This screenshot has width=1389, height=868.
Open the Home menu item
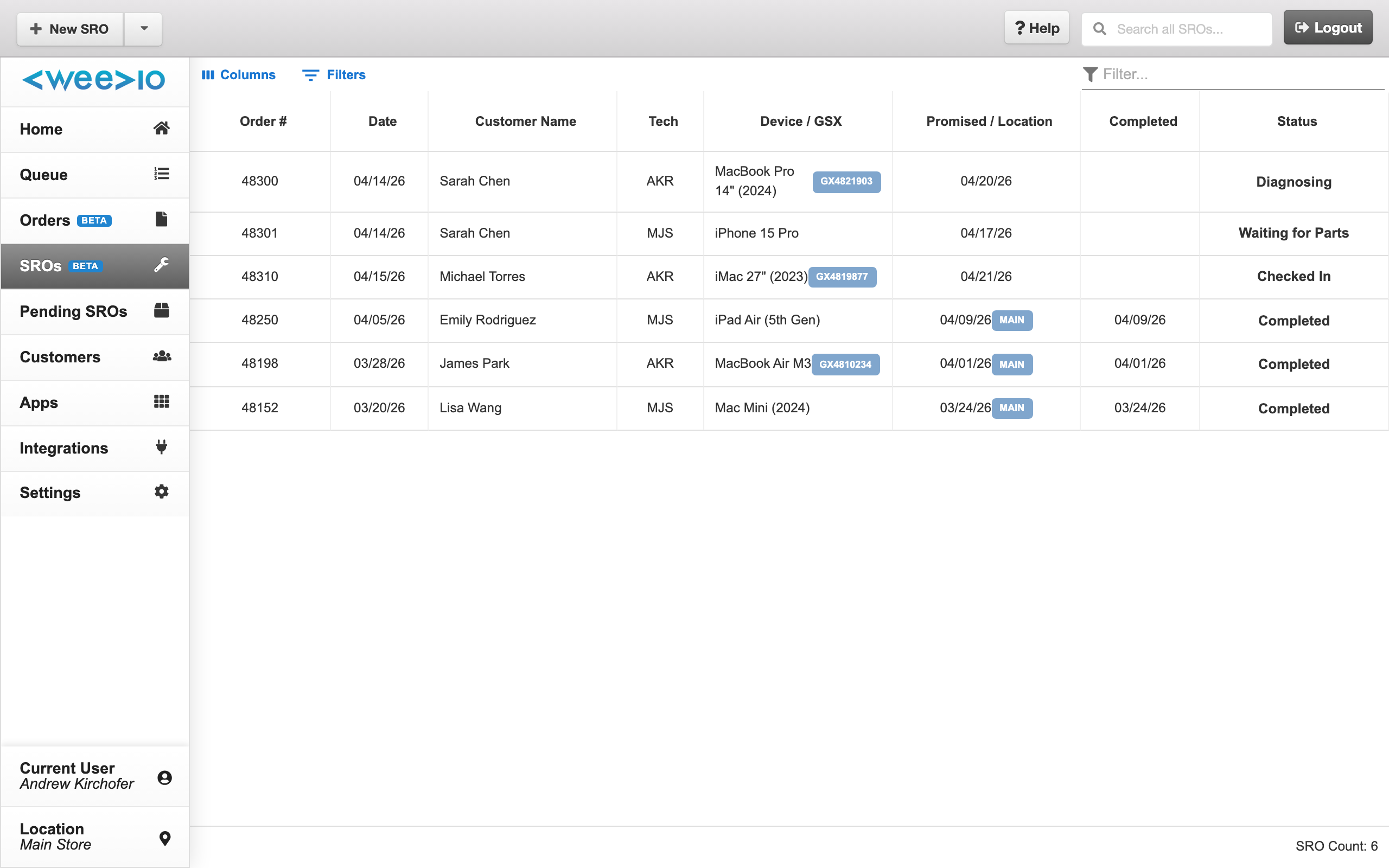tap(95, 129)
